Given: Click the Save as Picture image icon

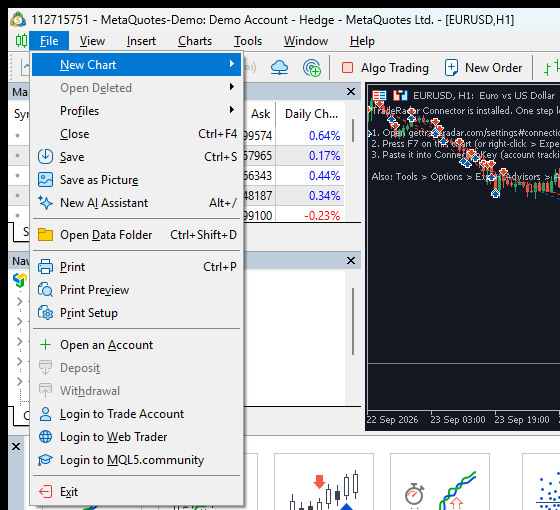Looking at the screenshot, I should click(45, 180).
